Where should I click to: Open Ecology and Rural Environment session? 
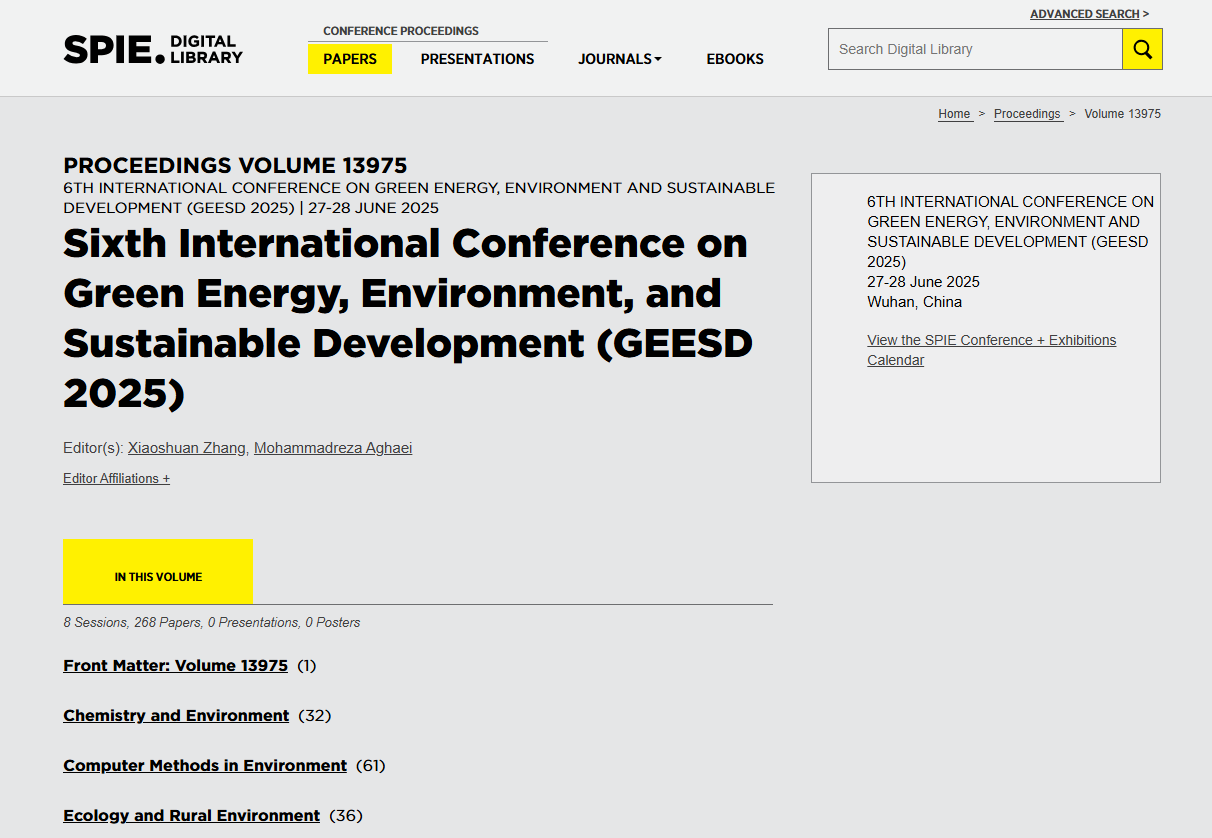pos(191,815)
